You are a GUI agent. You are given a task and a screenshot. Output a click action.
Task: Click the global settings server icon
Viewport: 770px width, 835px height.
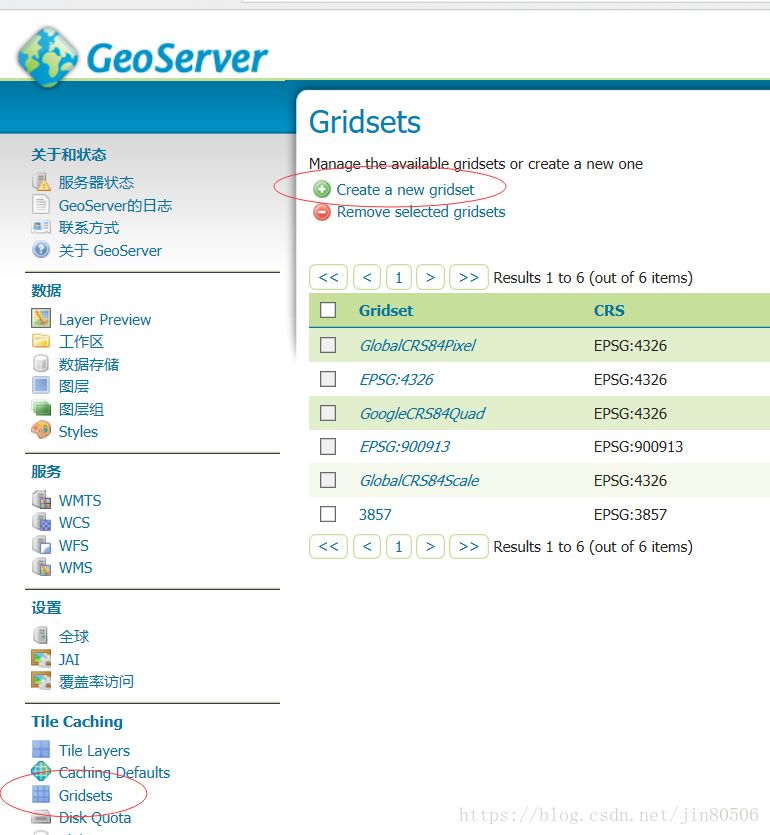41,635
